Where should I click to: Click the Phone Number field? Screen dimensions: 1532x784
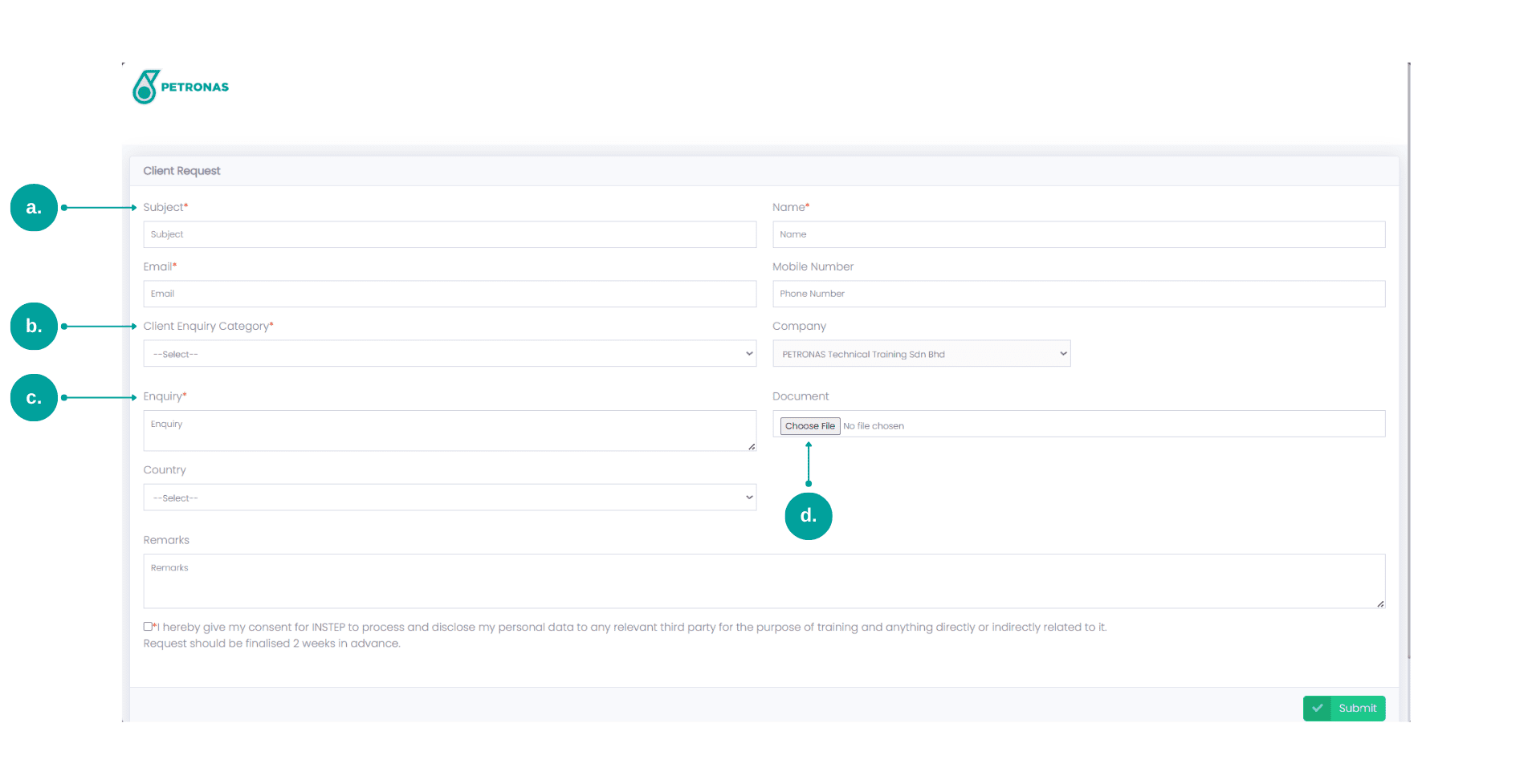[1078, 294]
